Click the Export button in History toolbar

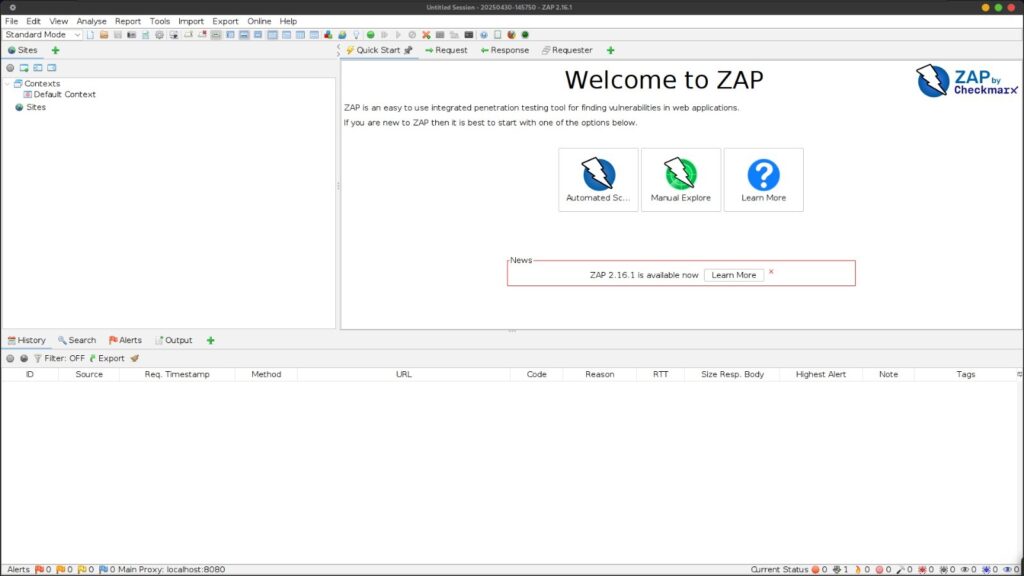click(106, 359)
